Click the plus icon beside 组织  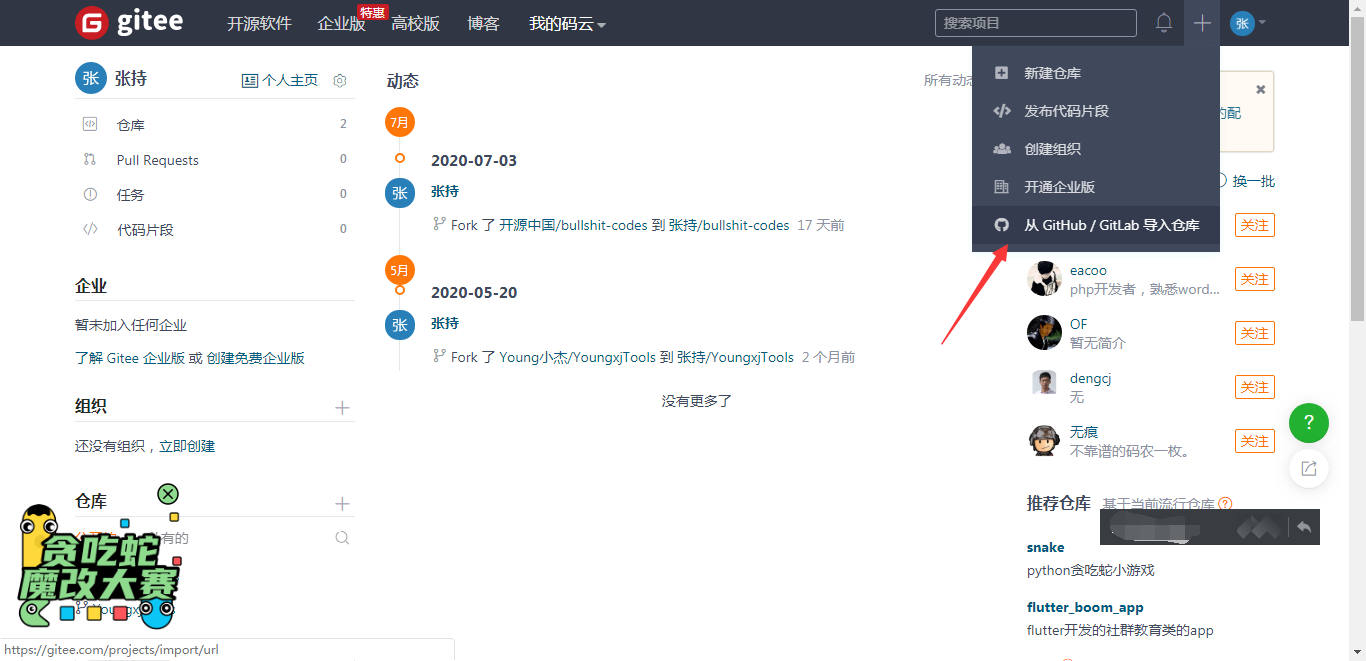(x=342, y=407)
